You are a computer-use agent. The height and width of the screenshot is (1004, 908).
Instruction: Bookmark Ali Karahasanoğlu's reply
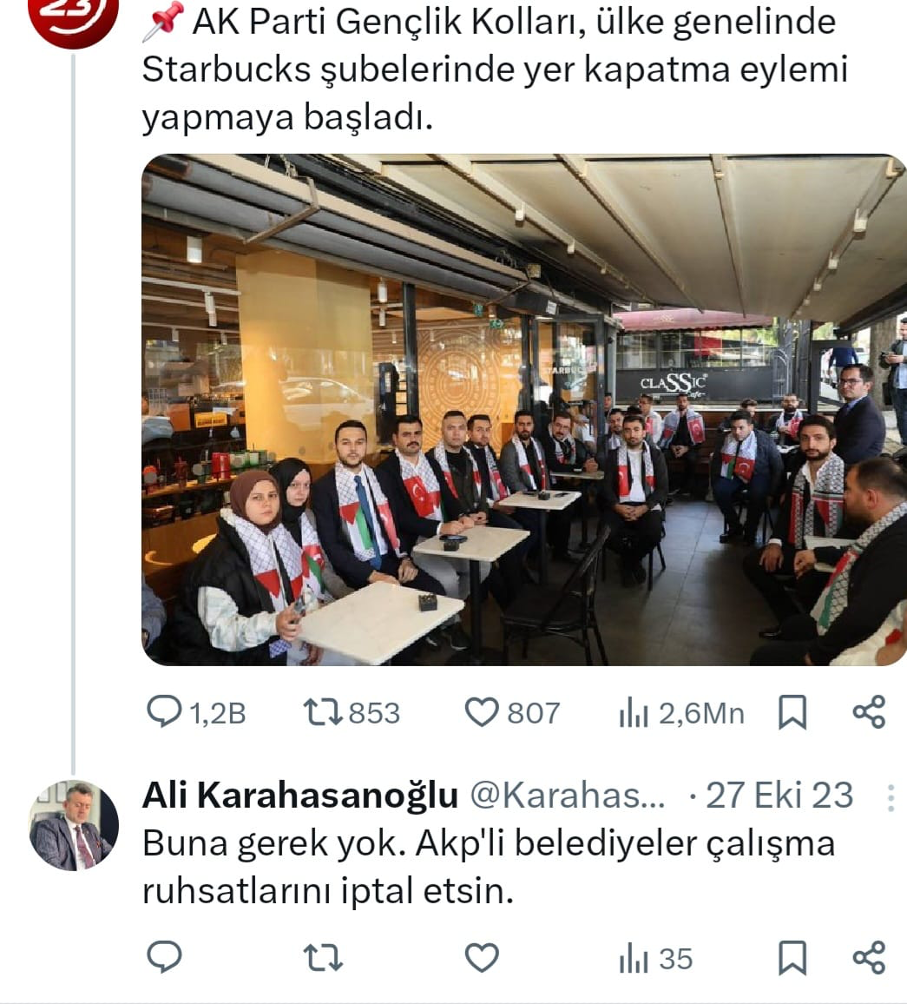pyautogui.click(x=792, y=958)
